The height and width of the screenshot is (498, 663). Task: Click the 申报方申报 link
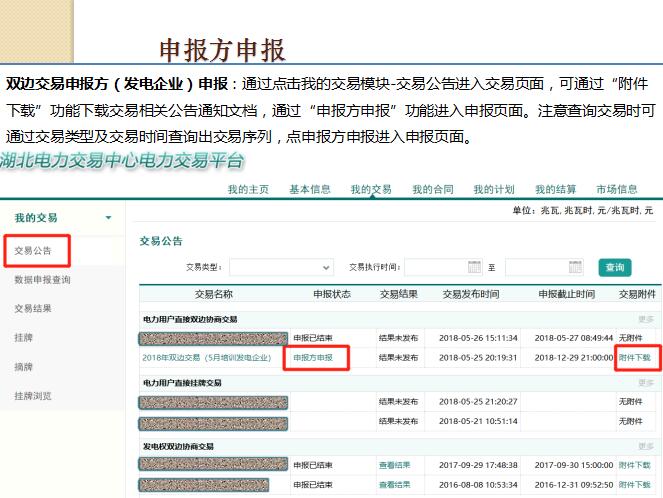pyautogui.click(x=314, y=357)
